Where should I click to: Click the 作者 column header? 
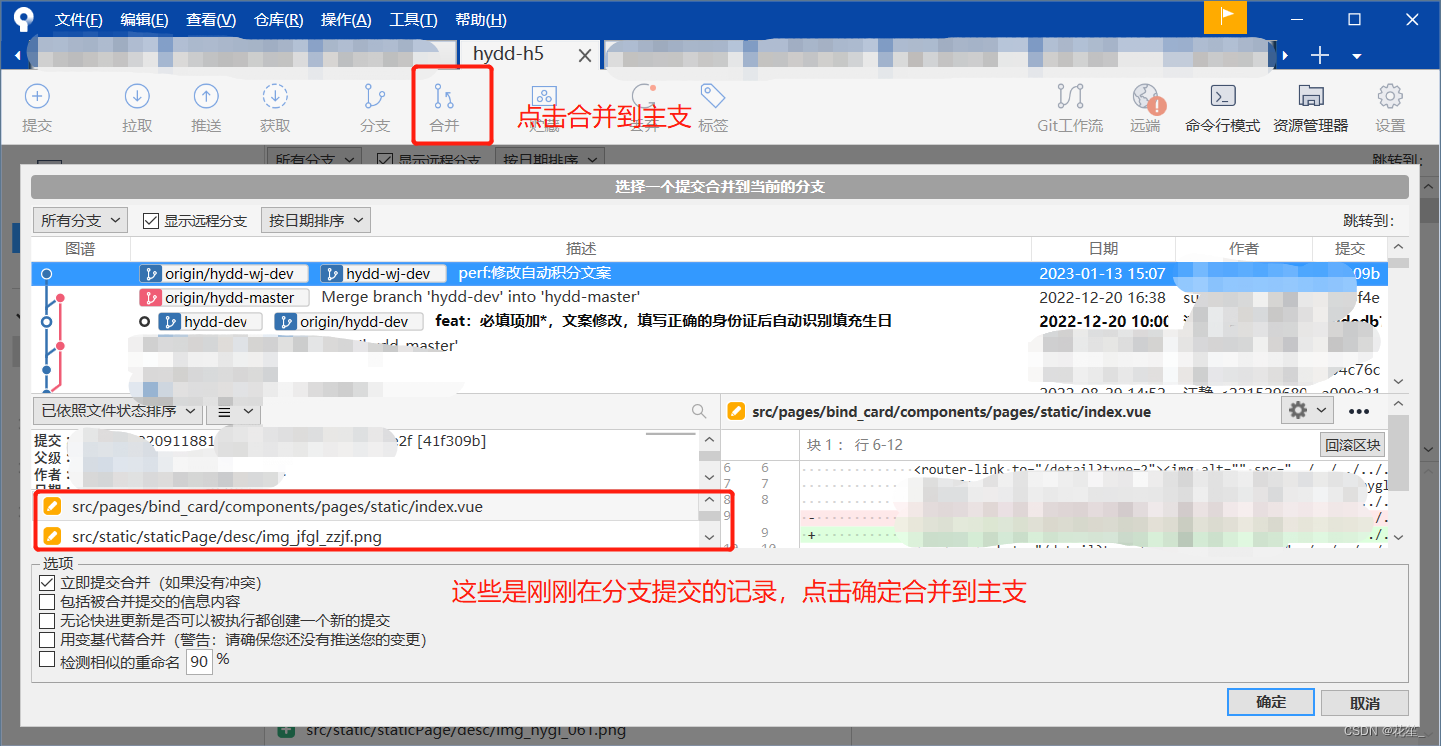[1244, 248]
